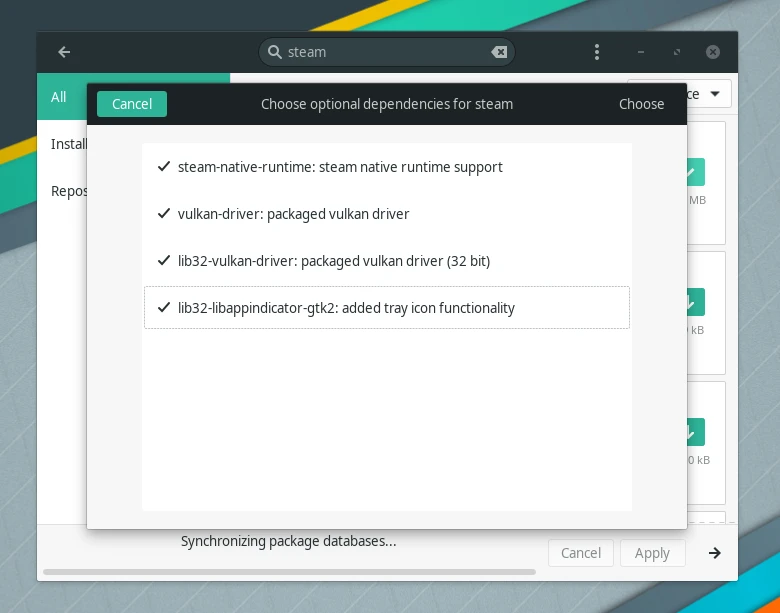Image resolution: width=780 pixels, height=613 pixels.
Task: Click the install button above the 0 kB label
Action: (695, 431)
